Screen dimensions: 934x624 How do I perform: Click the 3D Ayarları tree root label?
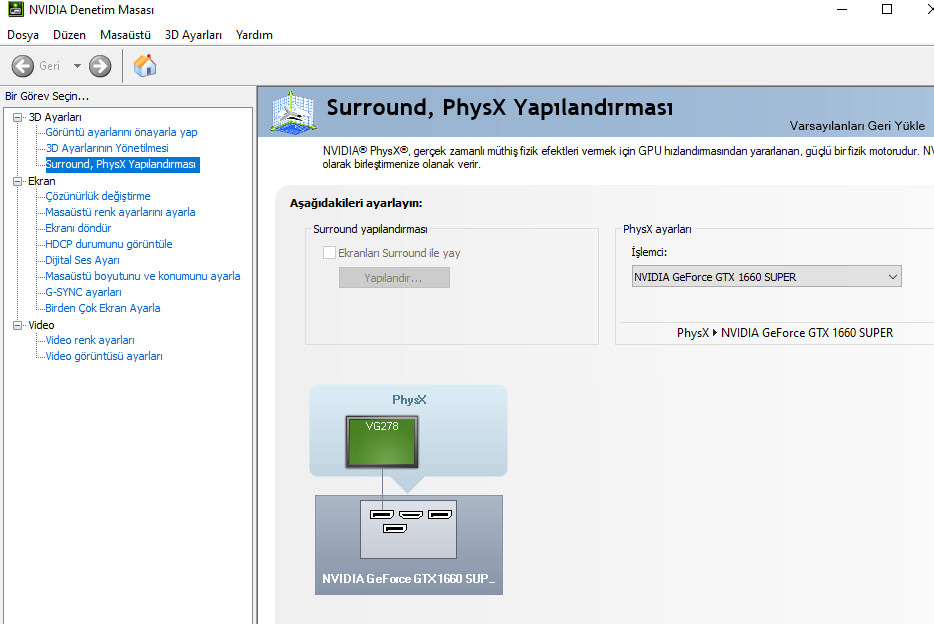tap(55, 117)
